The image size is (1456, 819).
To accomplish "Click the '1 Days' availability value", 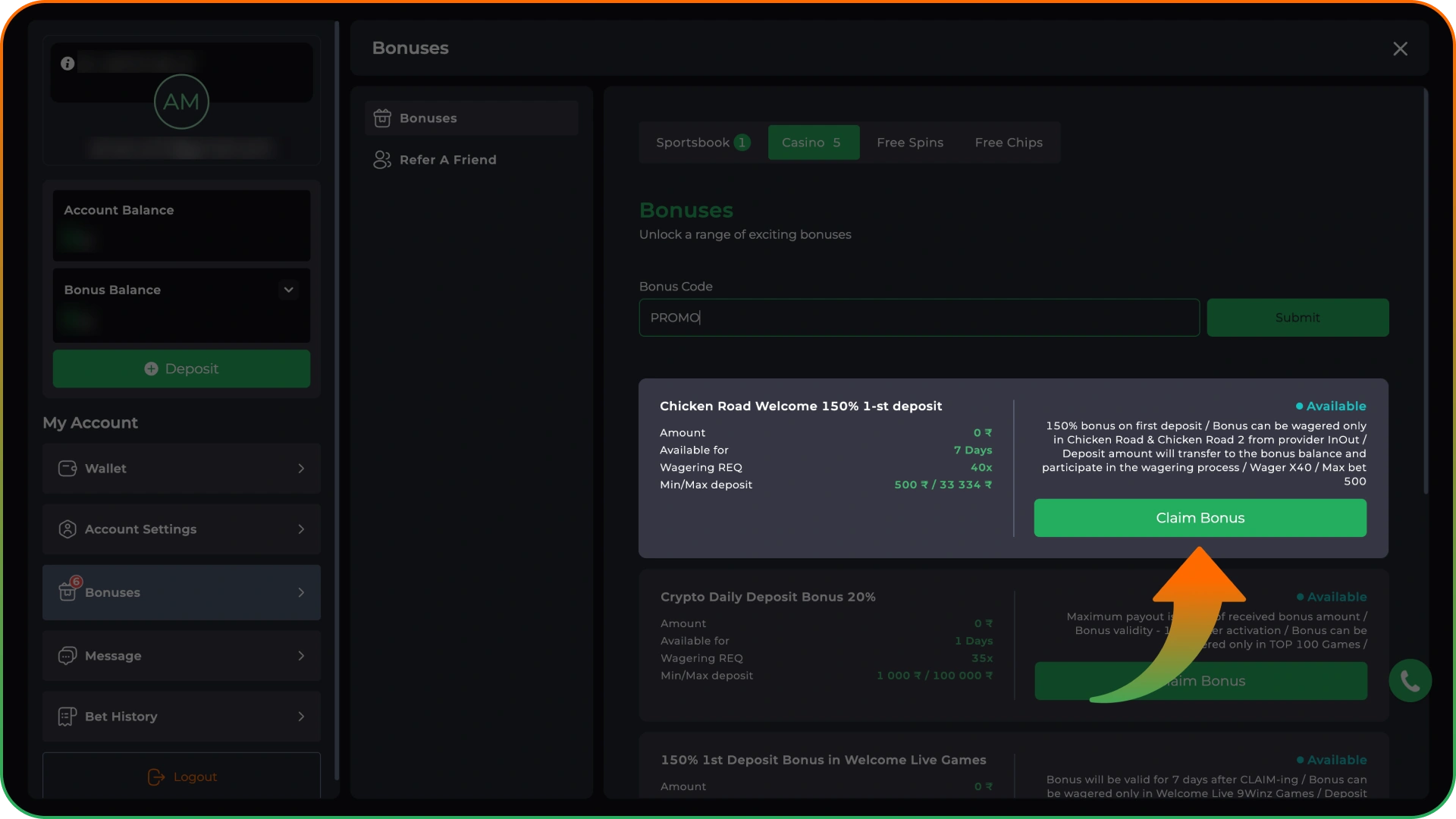I will click(974, 641).
